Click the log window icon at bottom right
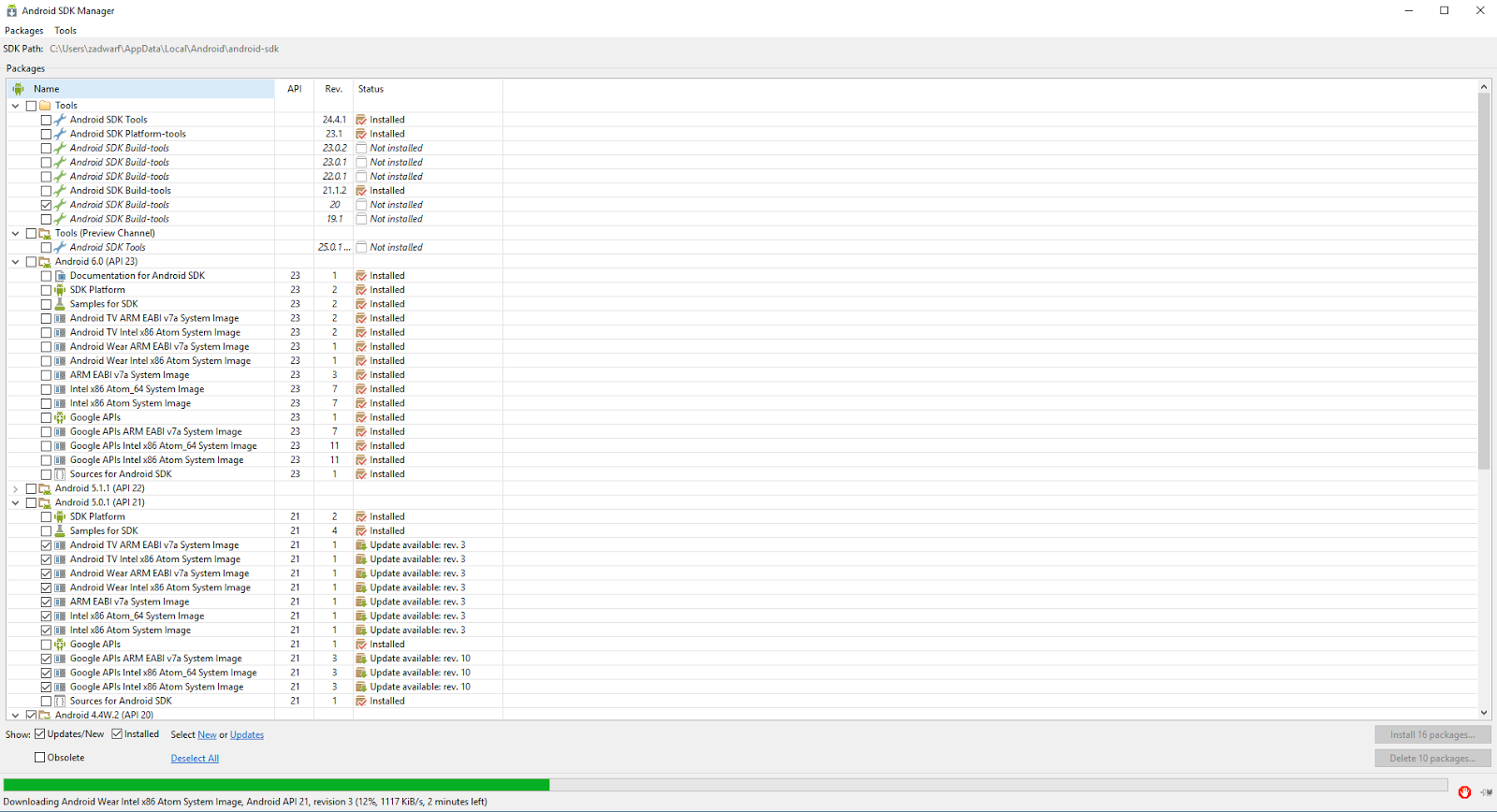The width and height of the screenshot is (1497, 812). pyautogui.click(x=1486, y=792)
